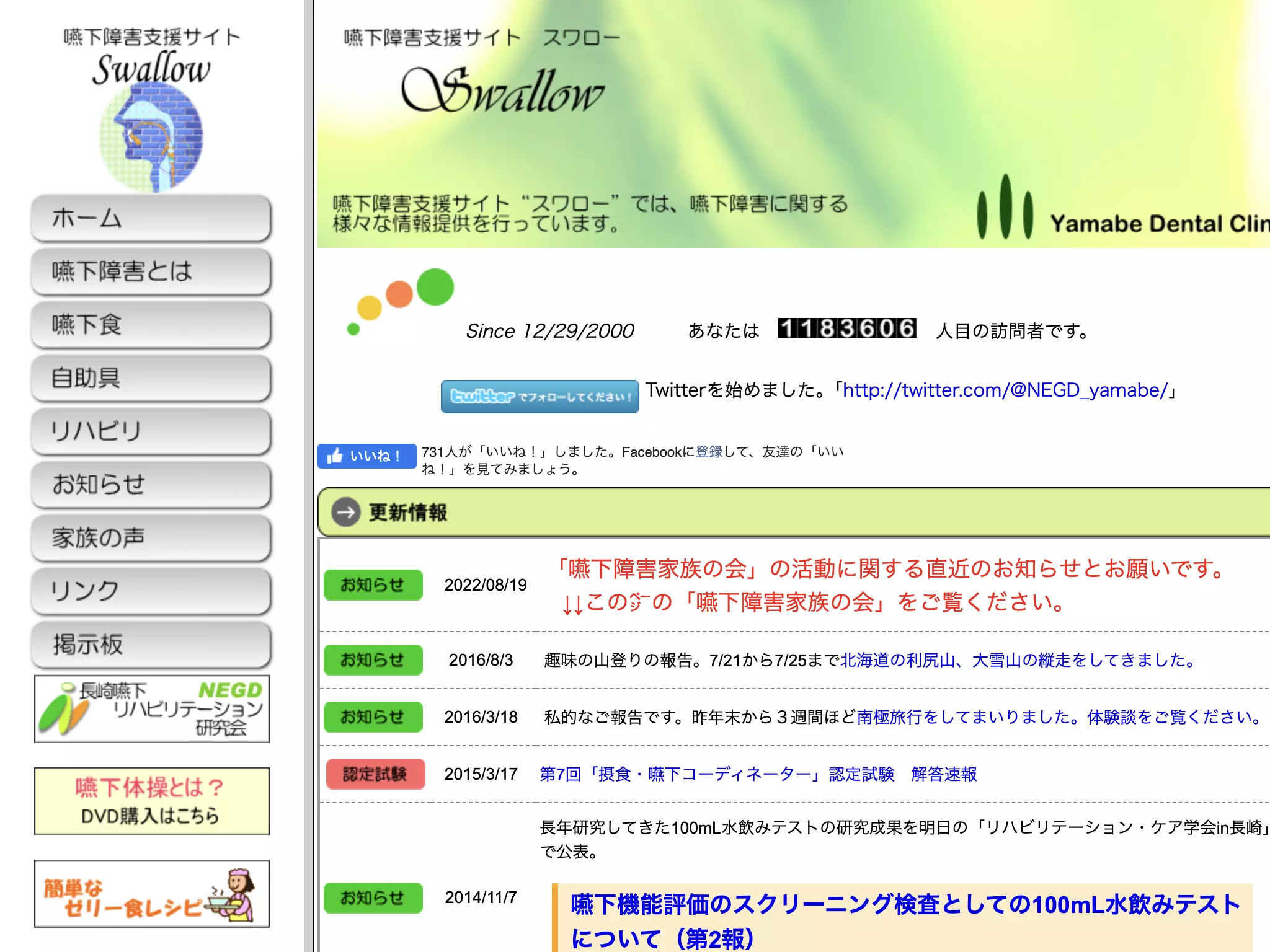Screen dimensions: 1270x952
Task: Click the visitor counter 1183606
Action: coord(847,328)
